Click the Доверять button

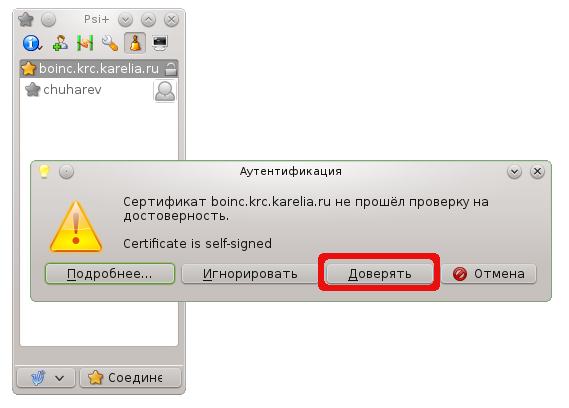[x=380, y=273]
